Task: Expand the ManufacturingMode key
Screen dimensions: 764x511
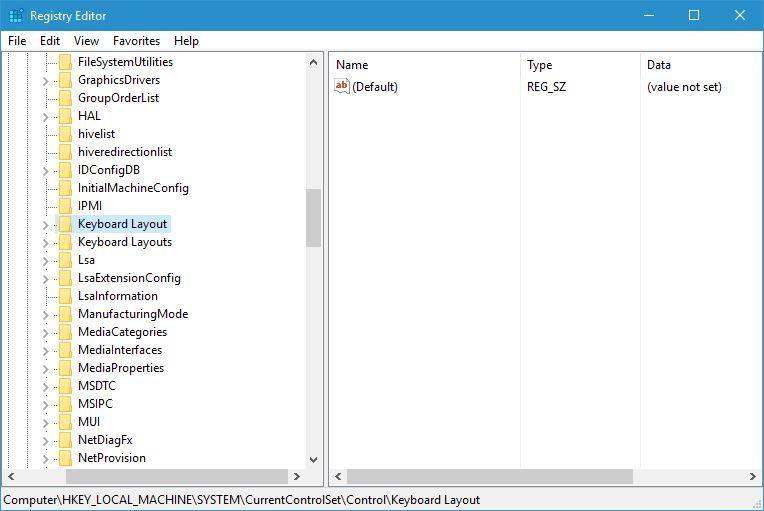Action: coord(45,315)
